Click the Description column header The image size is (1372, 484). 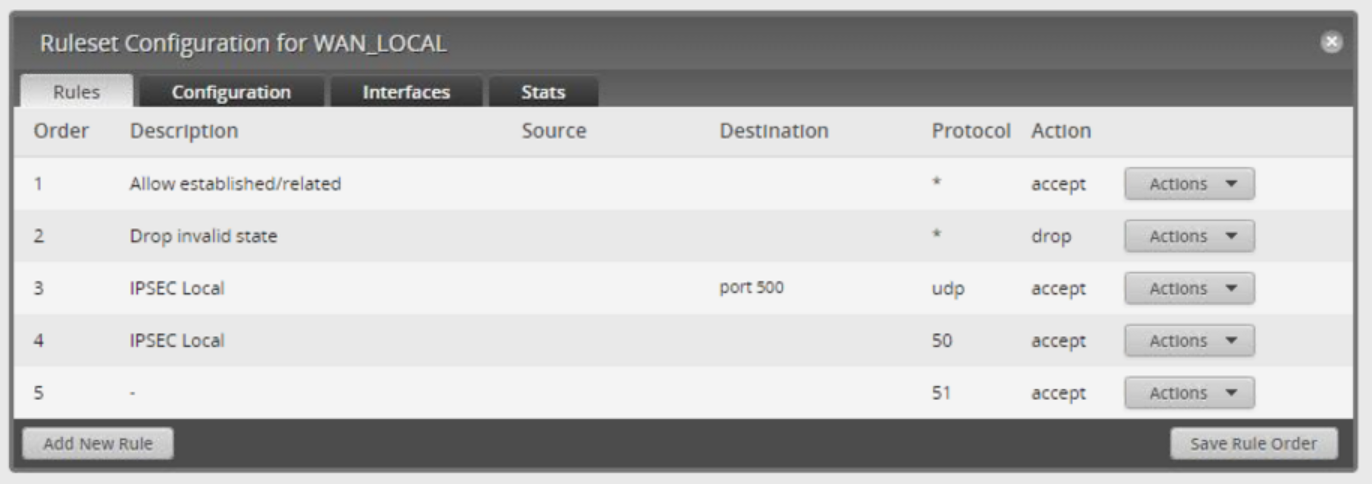[184, 131]
